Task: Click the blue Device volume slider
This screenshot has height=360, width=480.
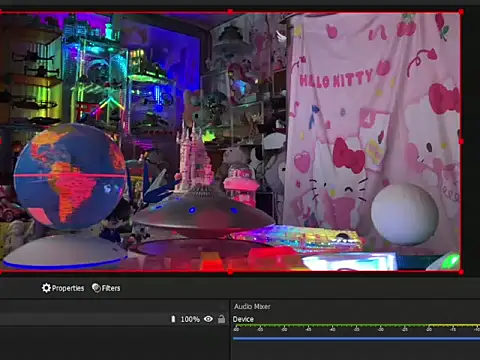Action: tap(356, 339)
